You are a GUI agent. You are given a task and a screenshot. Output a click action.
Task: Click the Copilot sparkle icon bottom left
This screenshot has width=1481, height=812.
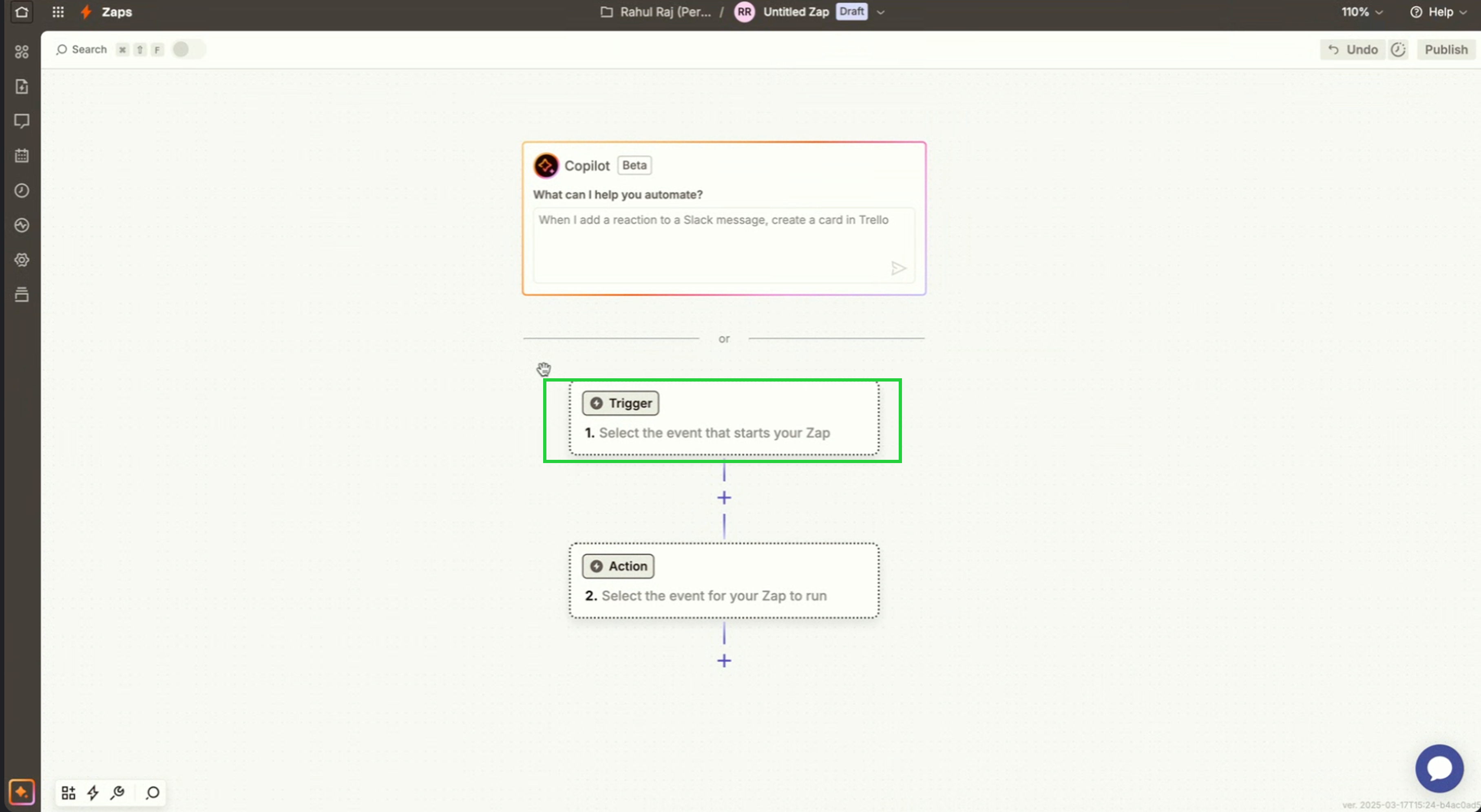(x=22, y=792)
